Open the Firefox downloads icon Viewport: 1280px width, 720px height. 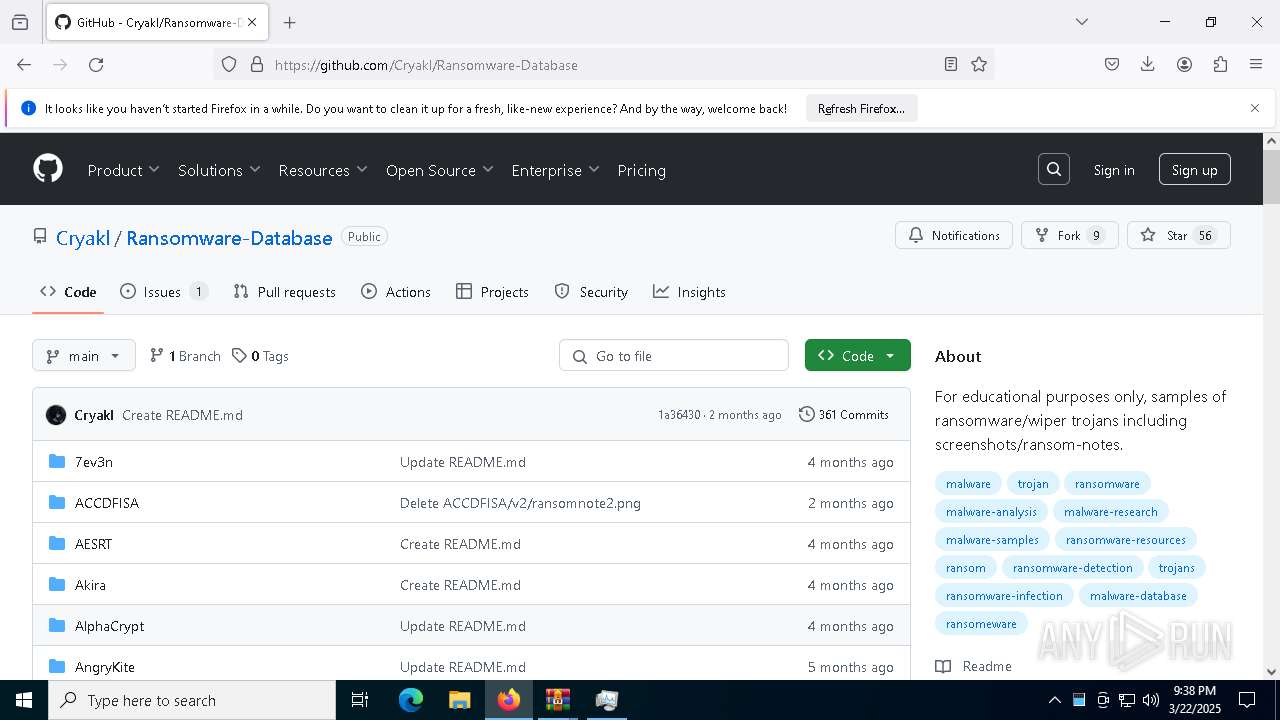[x=1148, y=65]
